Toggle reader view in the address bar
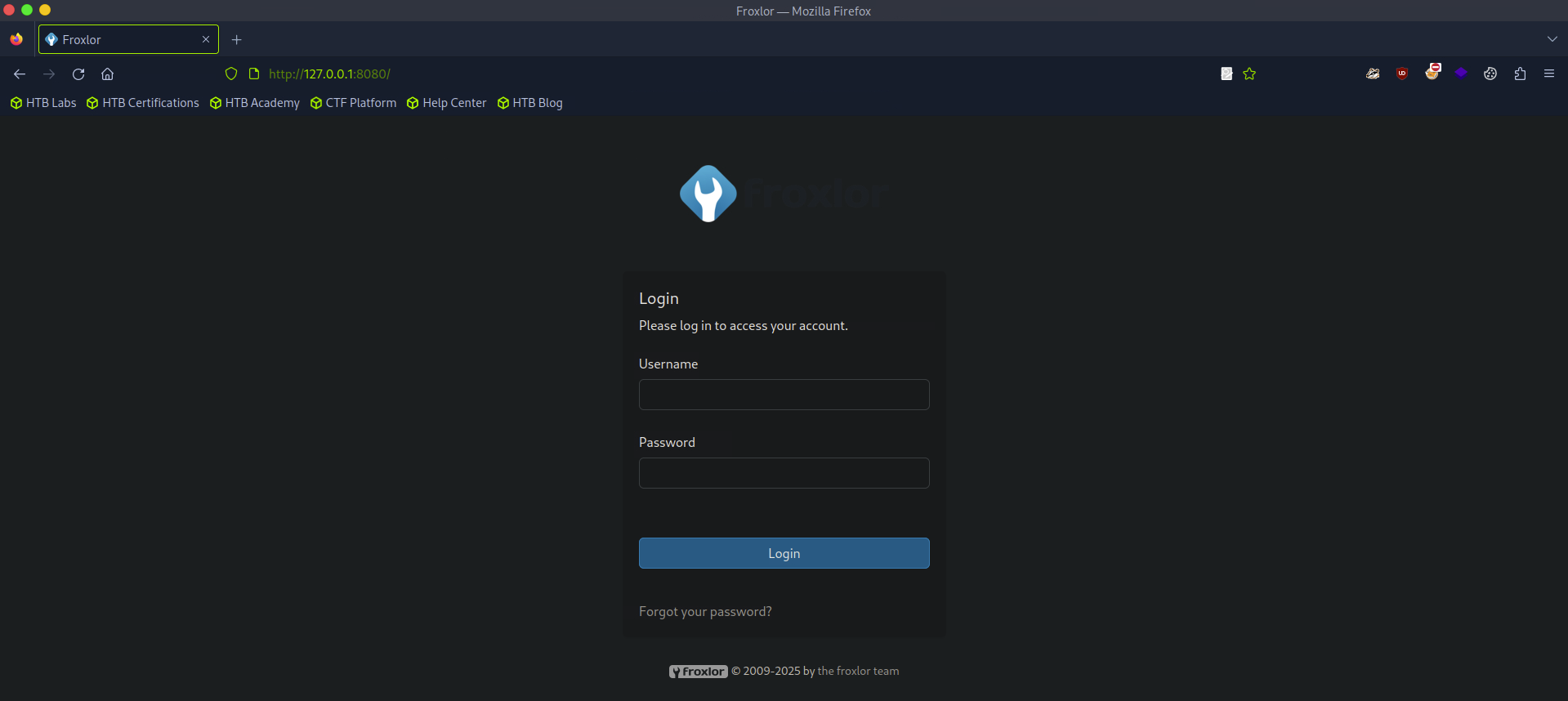Viewport: 1568px width, 701px height. click(1226, 74)
